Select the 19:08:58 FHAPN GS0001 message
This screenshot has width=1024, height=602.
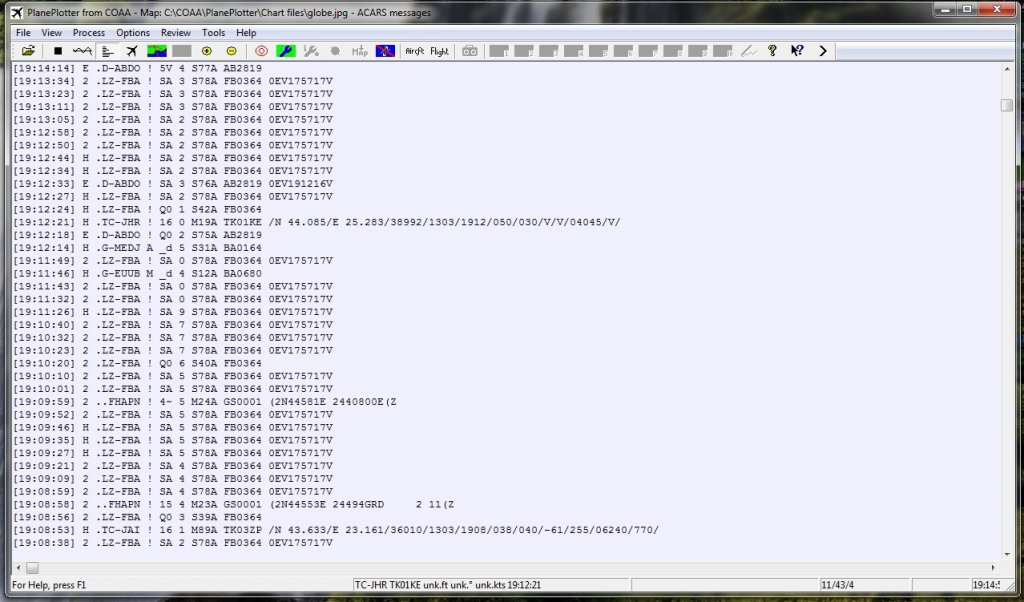tap(233, 504)
